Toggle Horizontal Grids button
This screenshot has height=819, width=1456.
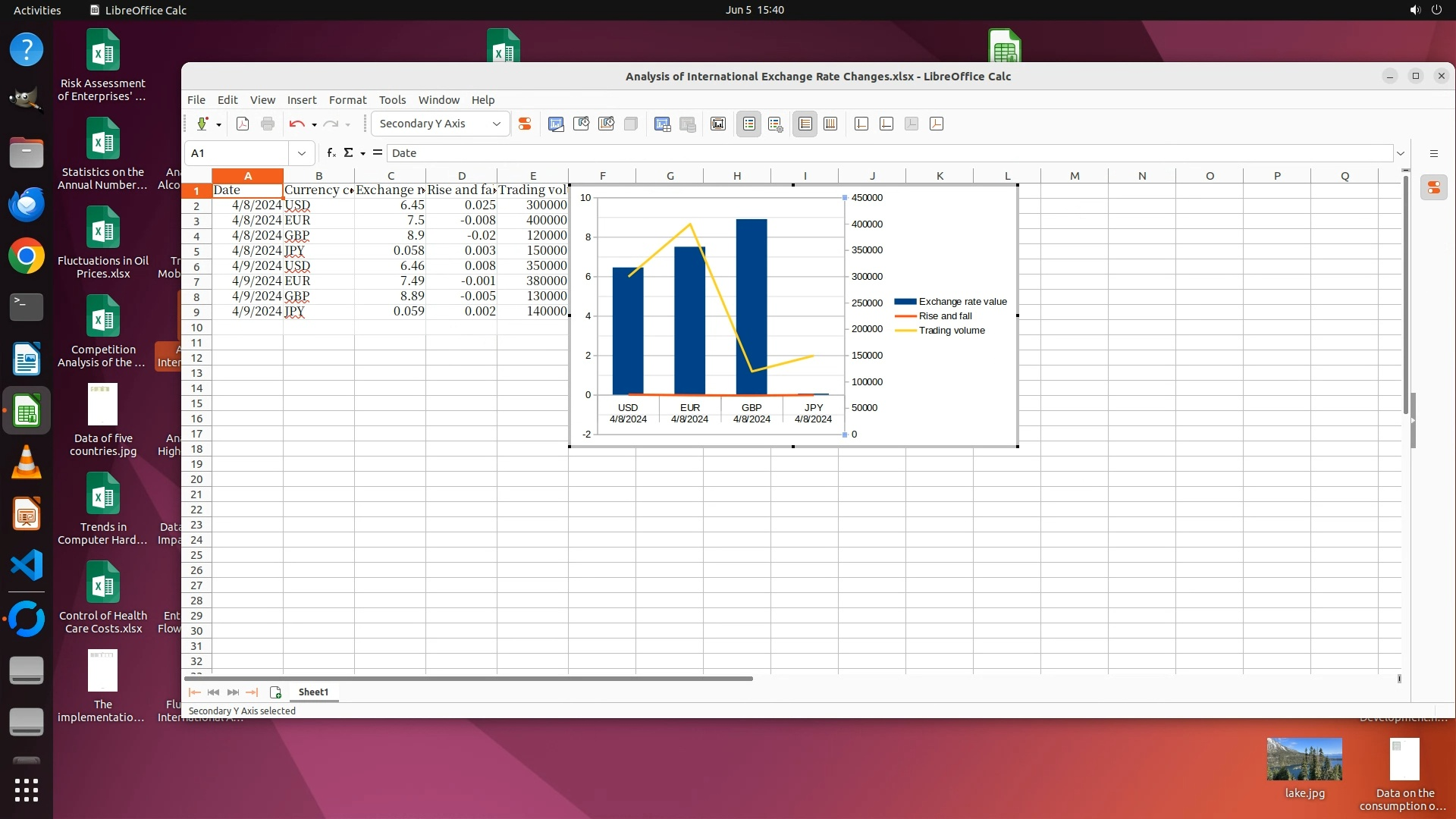[805, 124]
